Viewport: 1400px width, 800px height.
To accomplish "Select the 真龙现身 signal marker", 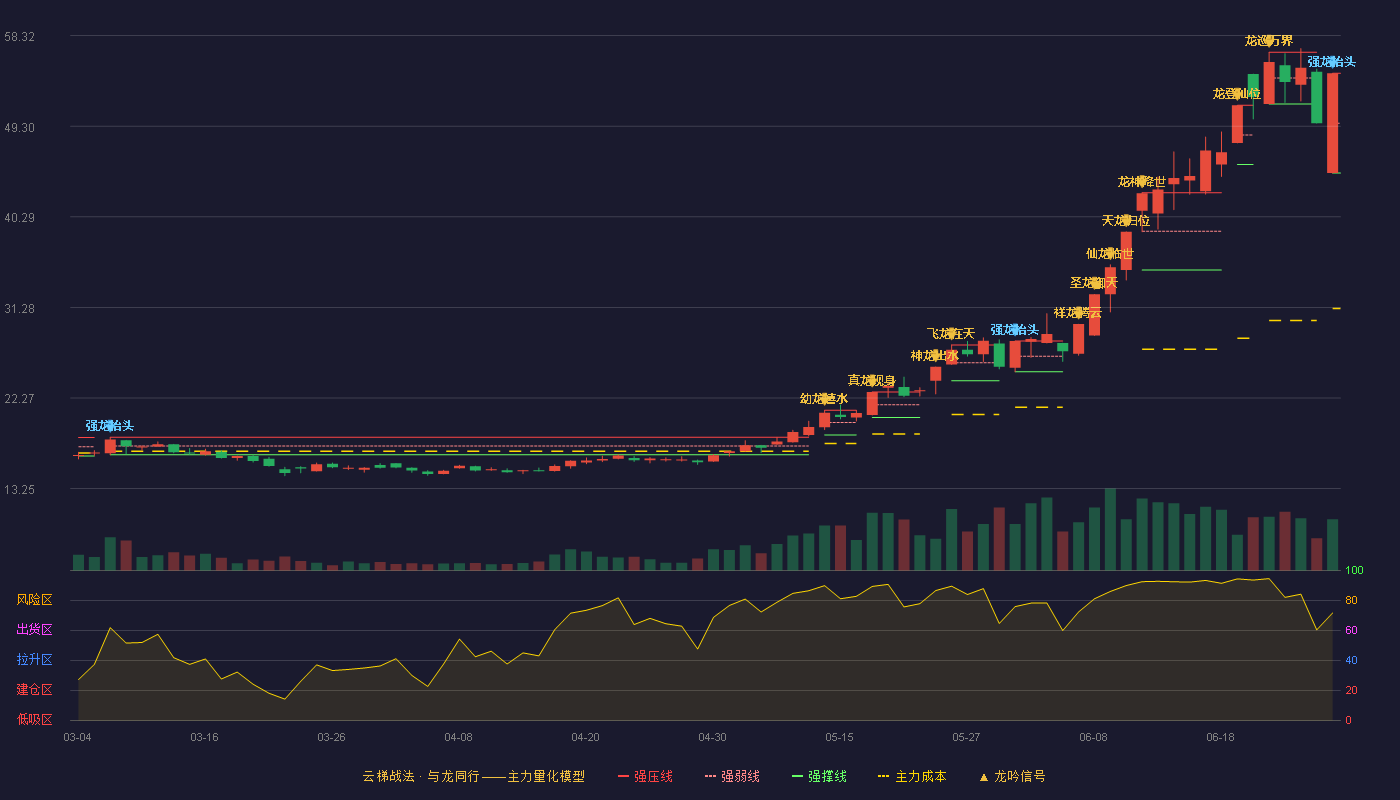I will 872,380.
